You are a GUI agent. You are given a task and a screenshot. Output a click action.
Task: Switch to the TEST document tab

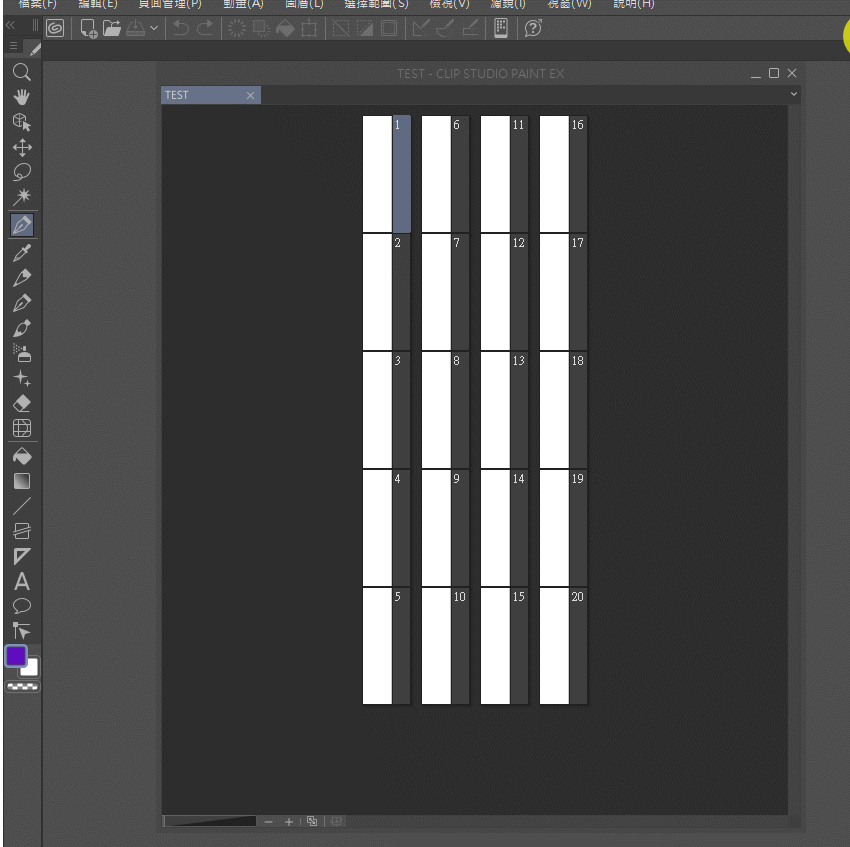(x=211, y=95)
